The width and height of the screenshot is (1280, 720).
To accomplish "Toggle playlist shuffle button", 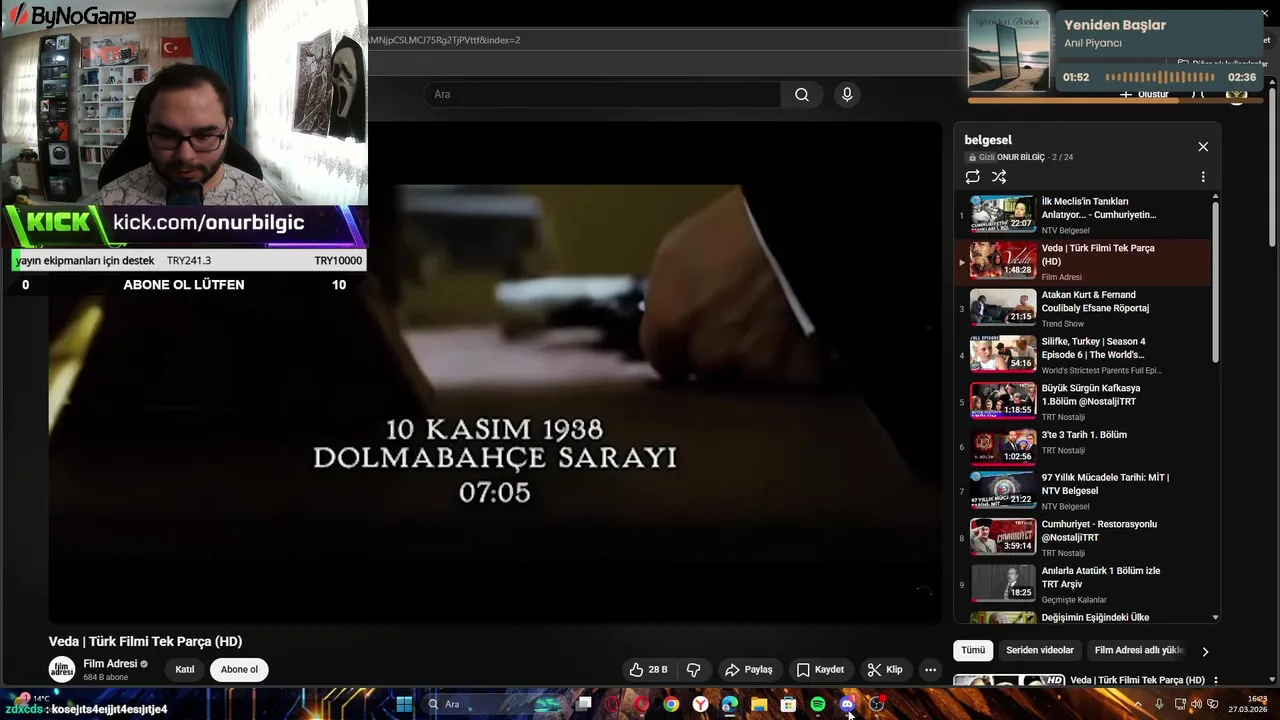I will pyautogui.click(x=999, y=177).
